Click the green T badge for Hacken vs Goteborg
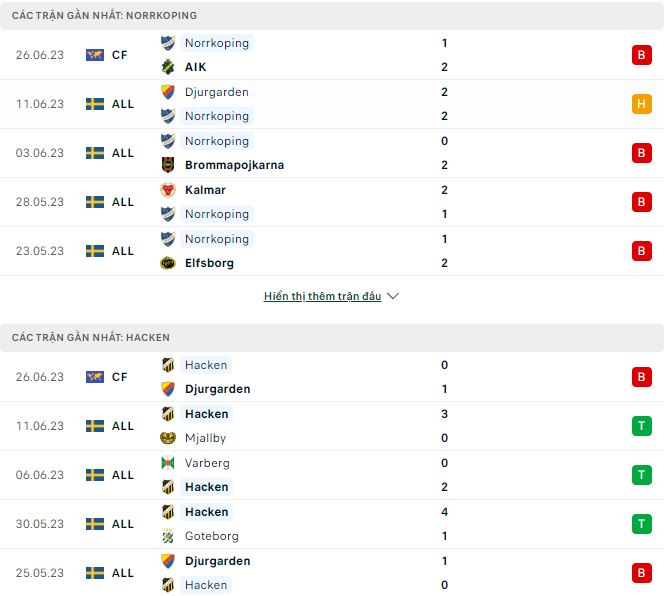The image size is (667, 596). (640, 524)
